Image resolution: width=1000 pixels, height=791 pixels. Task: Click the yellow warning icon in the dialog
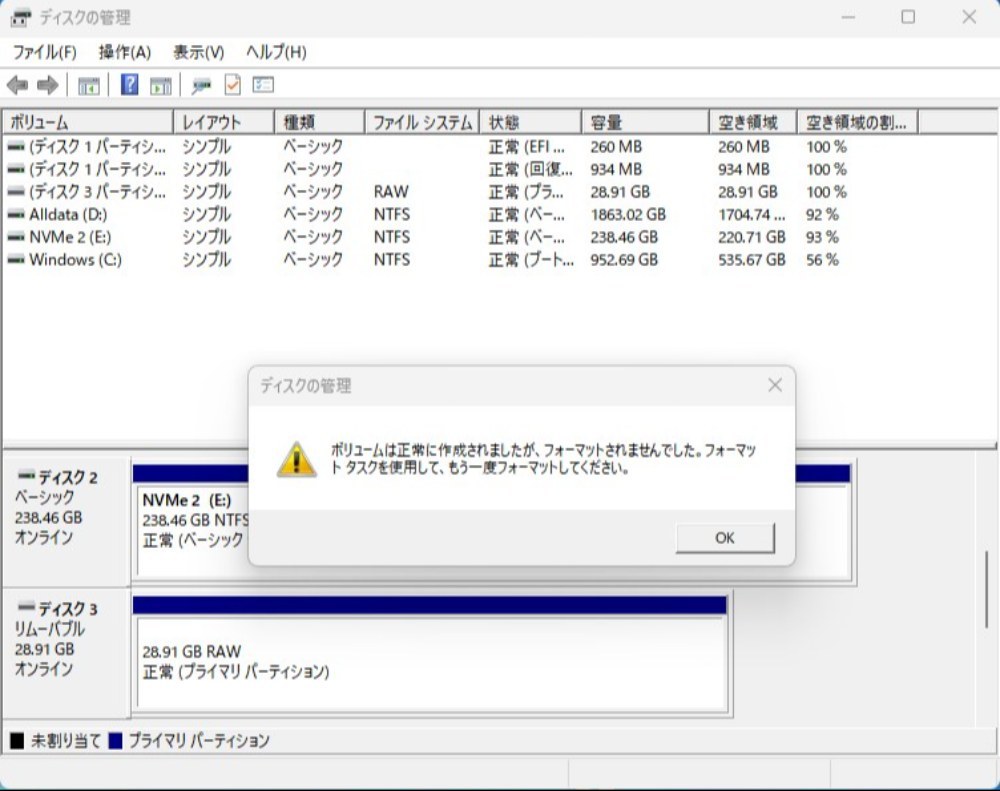click(x=297, y=459)
